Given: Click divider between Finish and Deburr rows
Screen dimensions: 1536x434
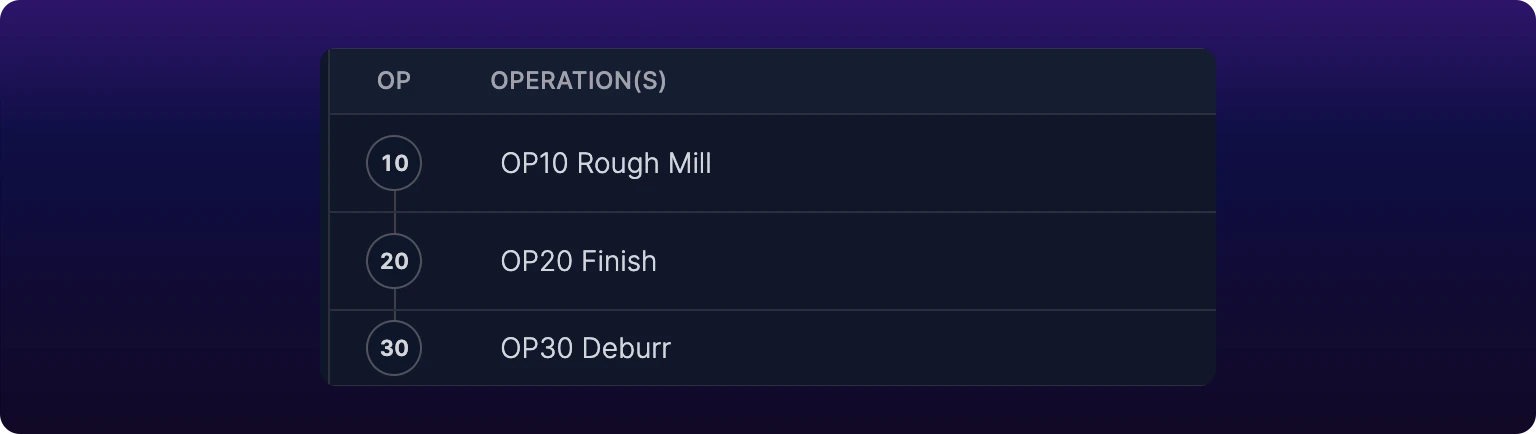Looking at the screenshot, I should (772, 310).
